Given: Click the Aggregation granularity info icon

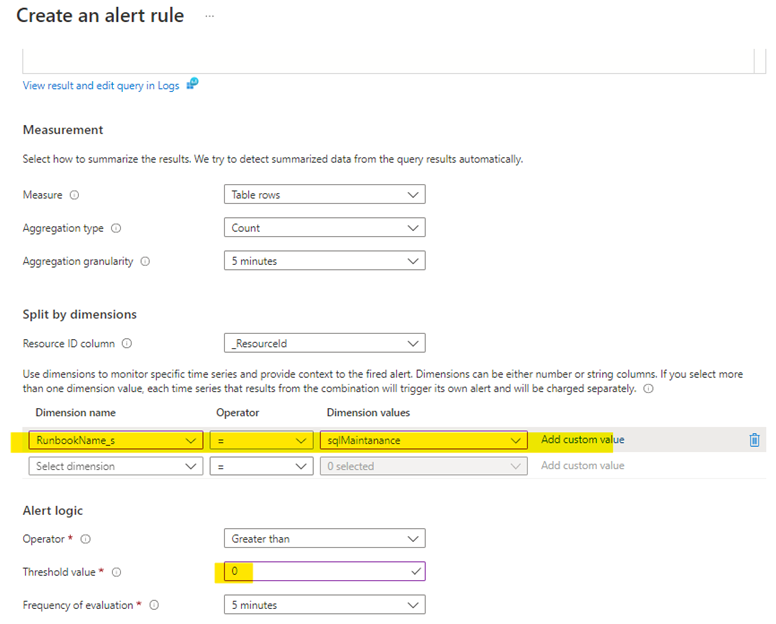Looking at the screenshot, I should [x=145, y=261].
